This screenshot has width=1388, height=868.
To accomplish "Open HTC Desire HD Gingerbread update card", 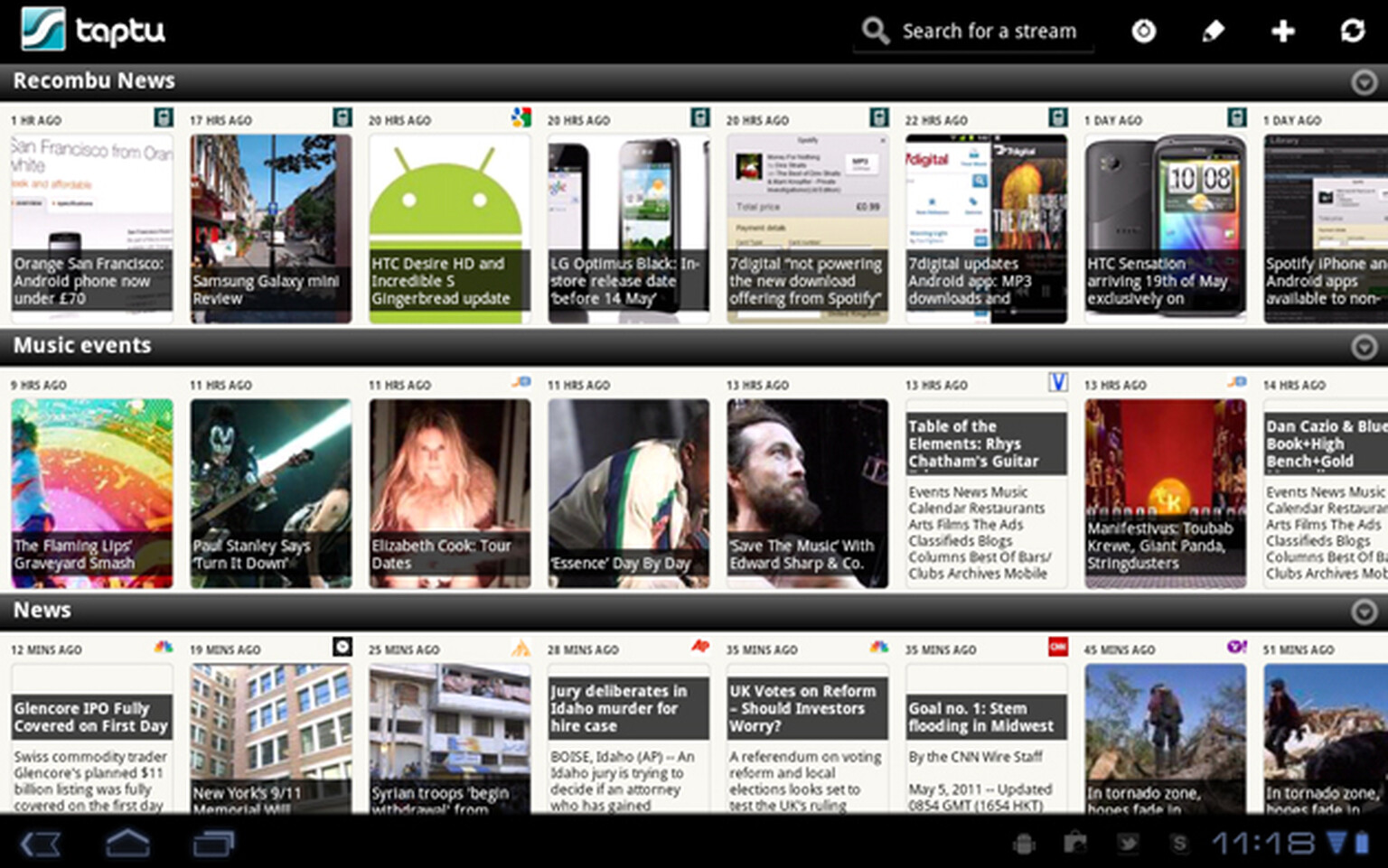I will point(450,229).
